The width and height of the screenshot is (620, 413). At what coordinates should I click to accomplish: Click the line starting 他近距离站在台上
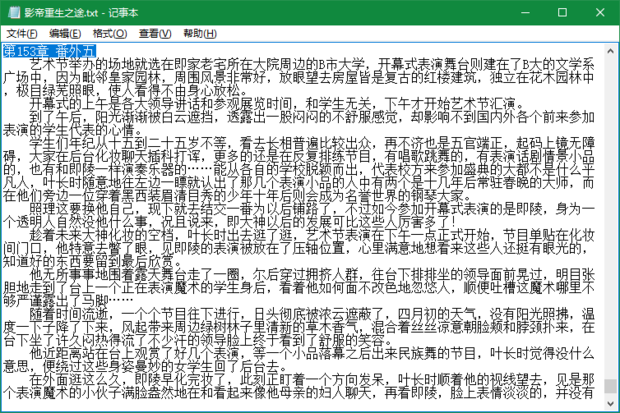pyautogui.click(x=312, y=353)
